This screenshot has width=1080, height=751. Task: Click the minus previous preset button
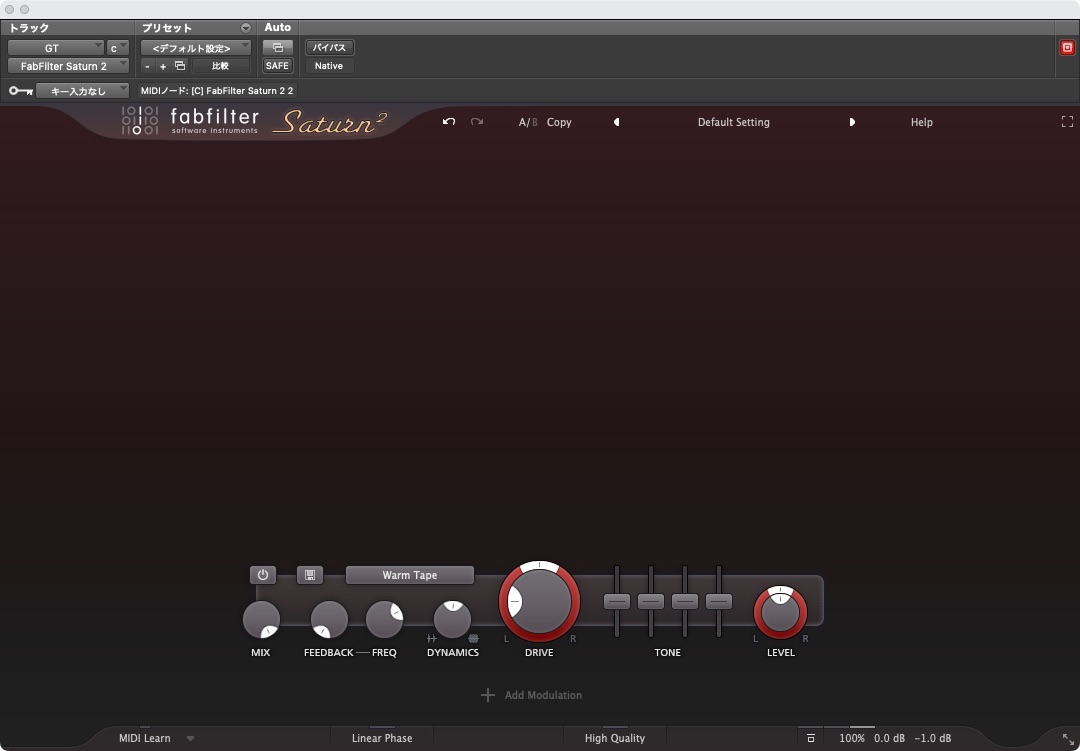coord(147,66)
